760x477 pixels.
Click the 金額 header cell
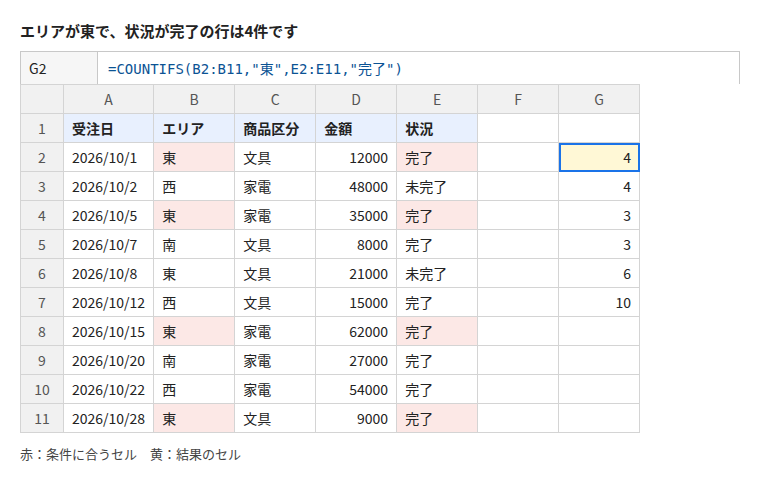356,128
